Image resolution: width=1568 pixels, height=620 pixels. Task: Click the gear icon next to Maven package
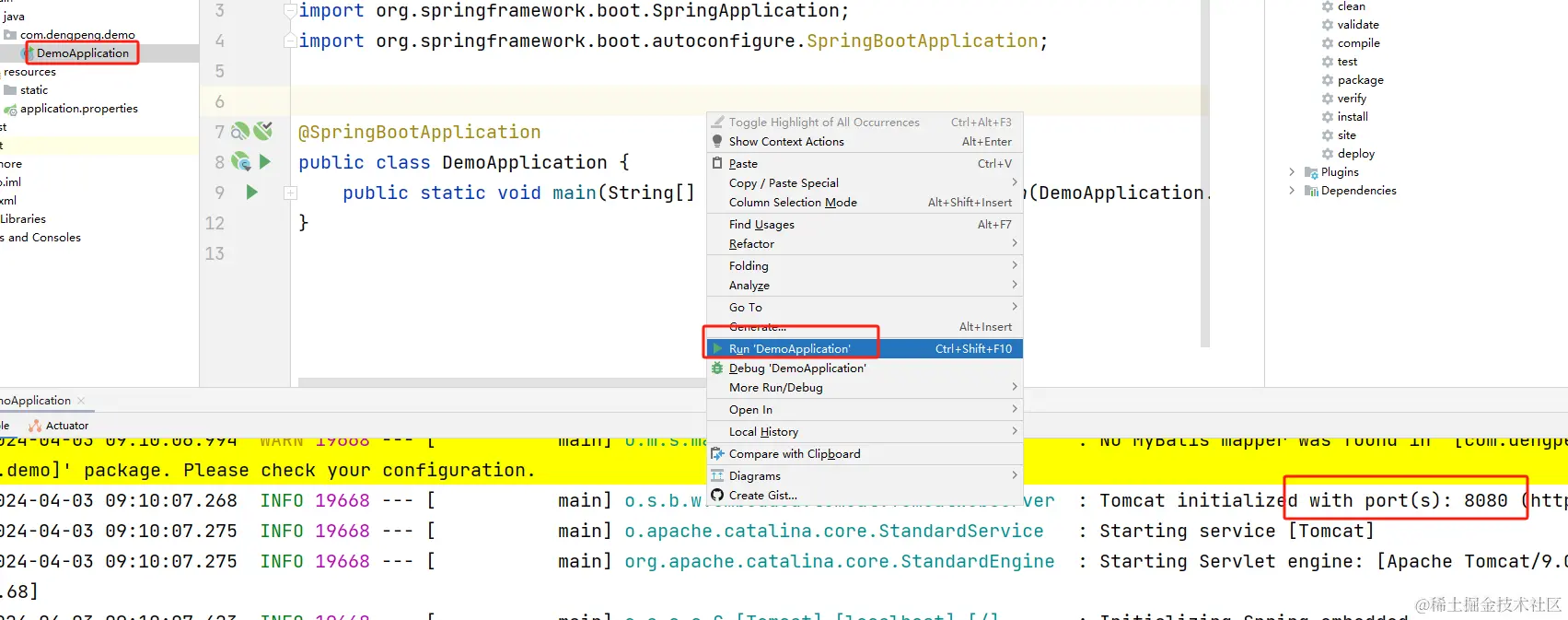tap(1328, 80)
